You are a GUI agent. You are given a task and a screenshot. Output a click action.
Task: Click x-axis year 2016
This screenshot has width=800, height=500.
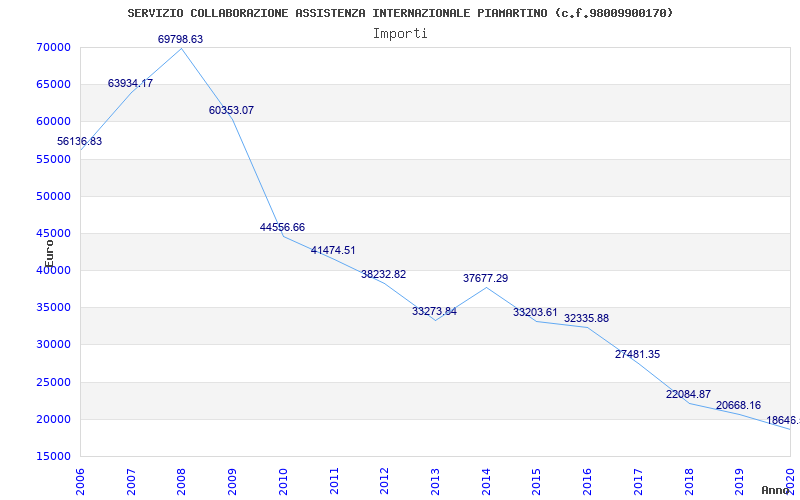coord(587,481)
